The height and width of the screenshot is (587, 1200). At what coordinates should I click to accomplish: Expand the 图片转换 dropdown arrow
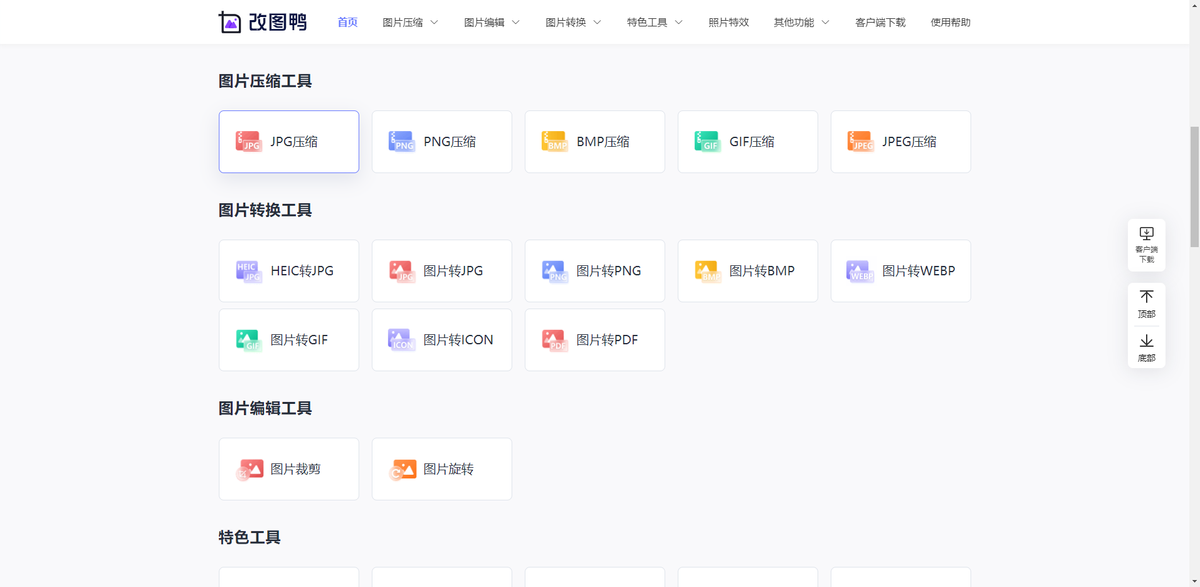597,22
